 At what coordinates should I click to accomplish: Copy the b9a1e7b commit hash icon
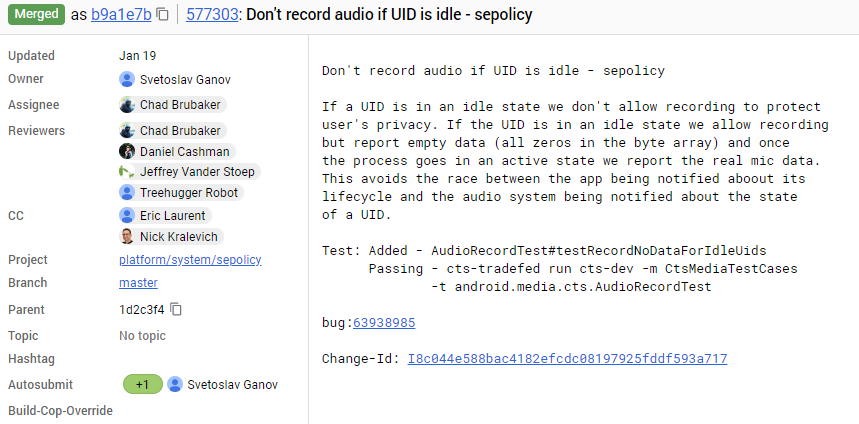pos(163,15)
